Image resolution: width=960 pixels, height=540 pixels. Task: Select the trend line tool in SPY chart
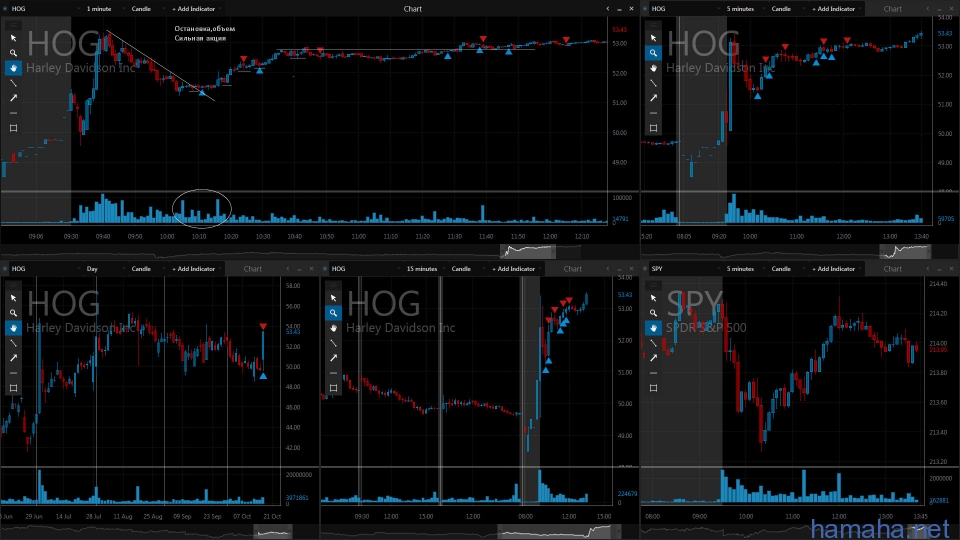653,343
